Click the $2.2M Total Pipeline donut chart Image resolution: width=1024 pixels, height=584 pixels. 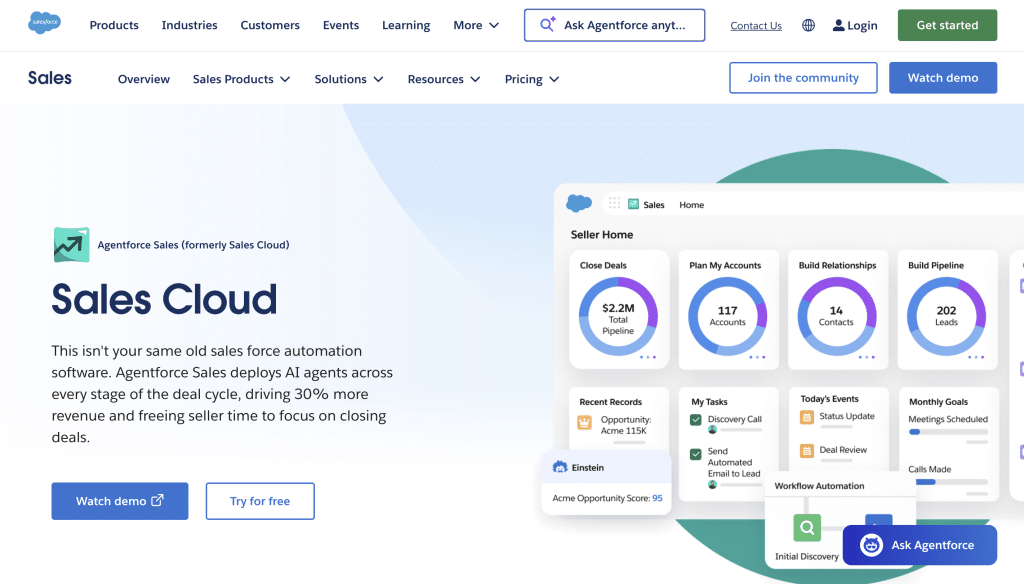tap(618, 316)
